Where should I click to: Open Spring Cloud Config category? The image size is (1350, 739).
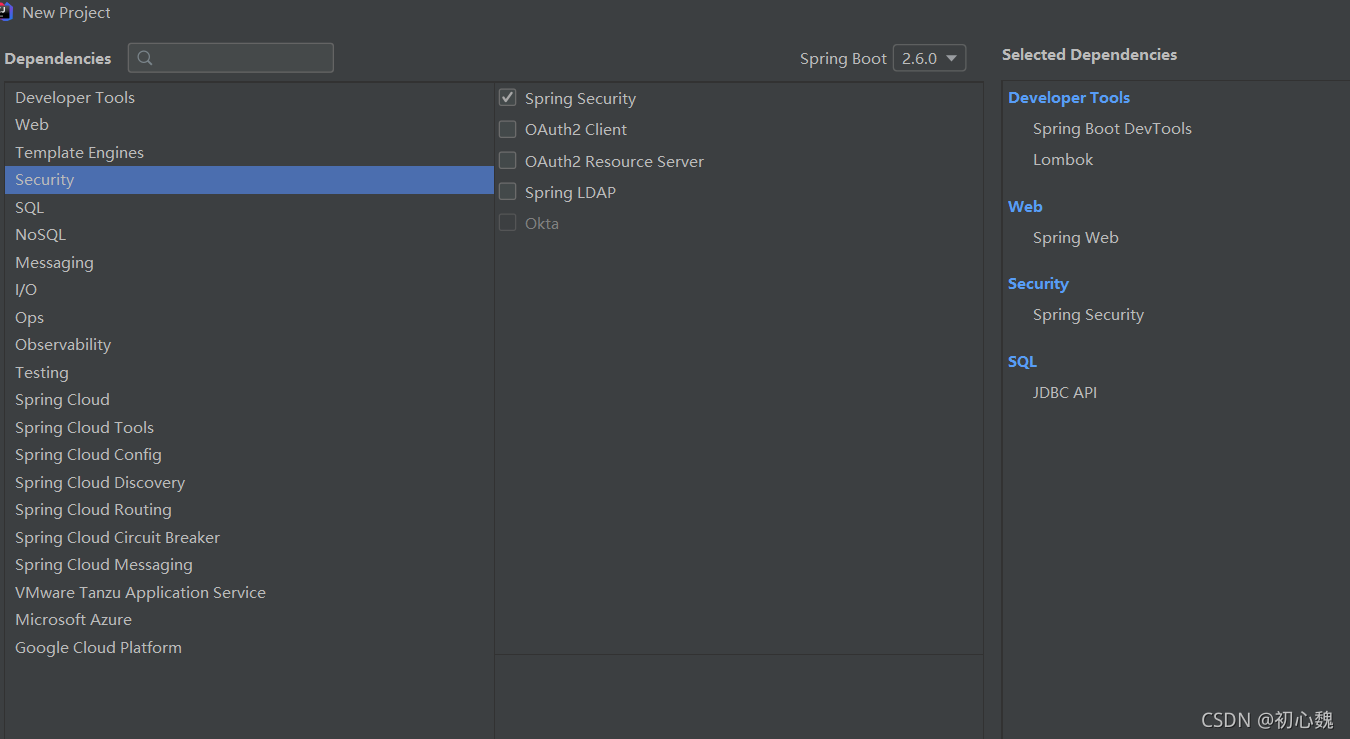click(x=249, y=455)
